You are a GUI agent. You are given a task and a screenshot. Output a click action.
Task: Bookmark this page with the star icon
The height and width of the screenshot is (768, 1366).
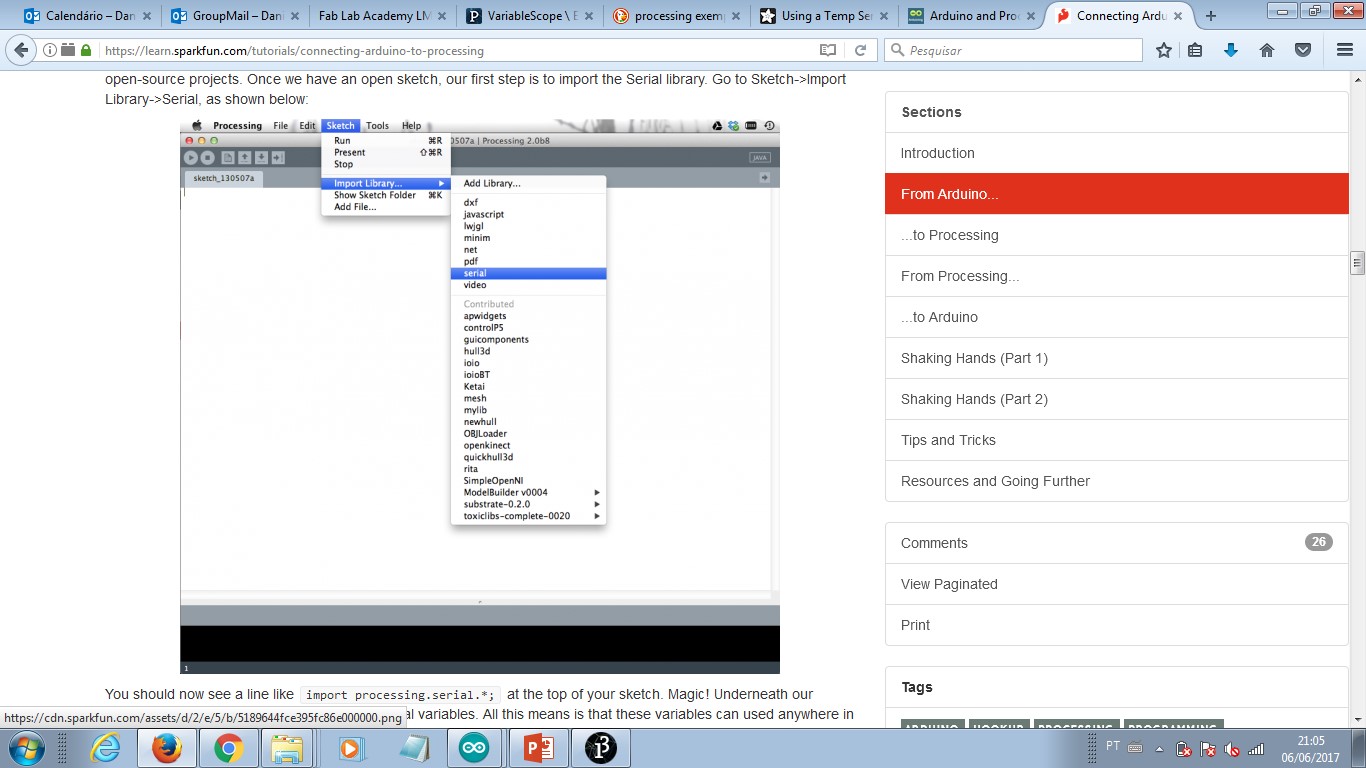point(1164,50)
